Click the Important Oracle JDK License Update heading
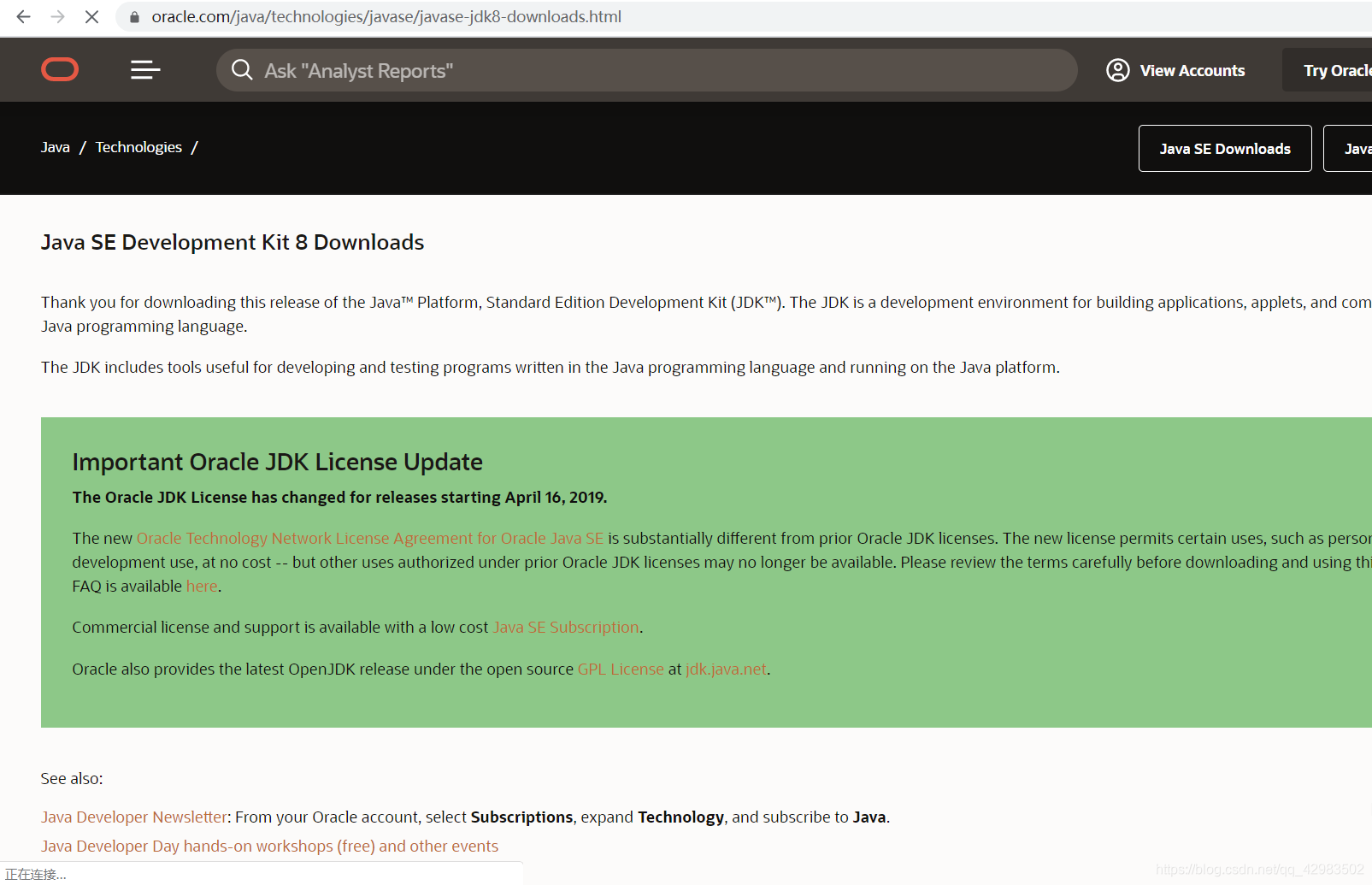 click(x=277, y=462)
